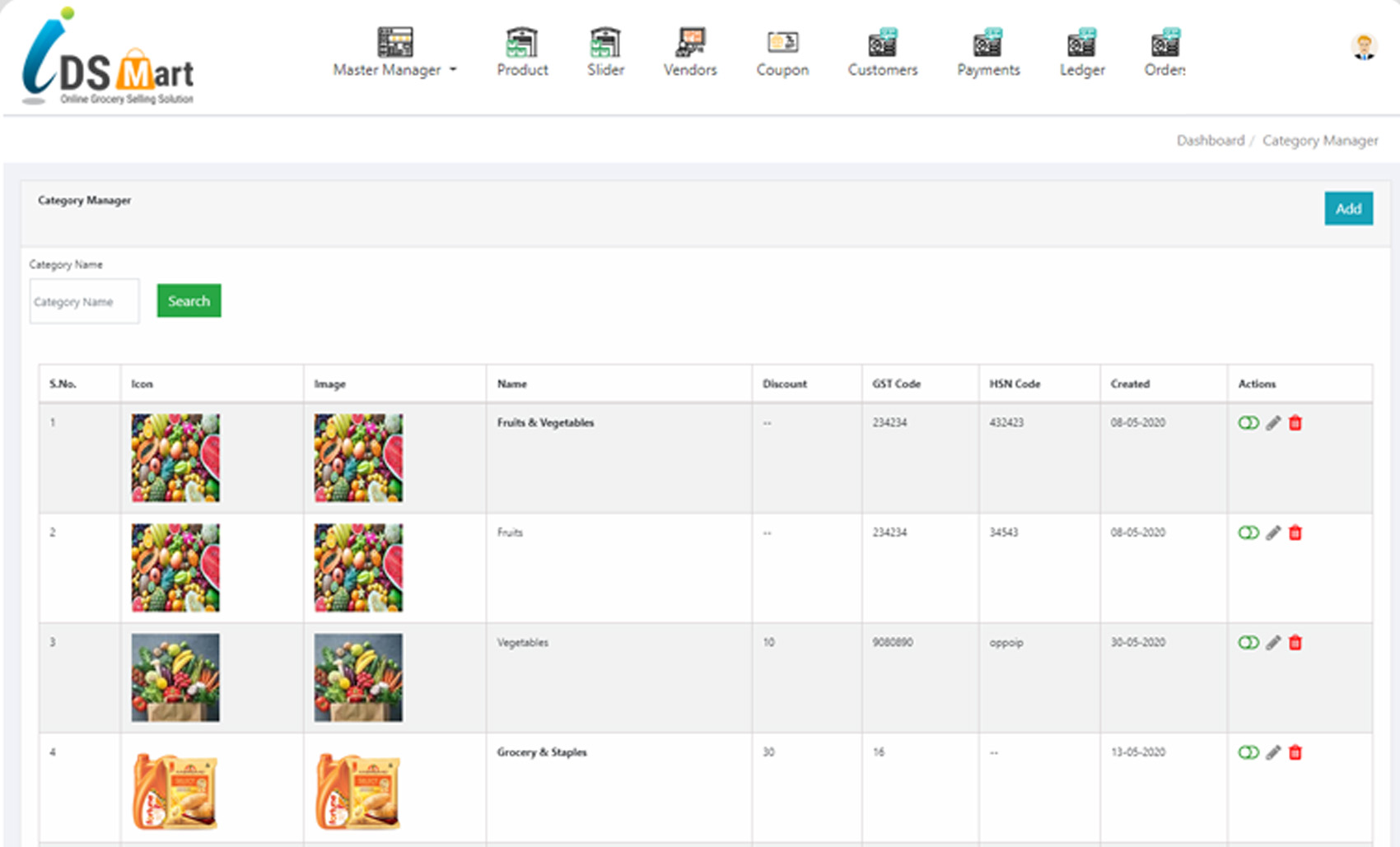Open the Ledger menu item
The image size is (1400, 847).
click(1082, 52)
